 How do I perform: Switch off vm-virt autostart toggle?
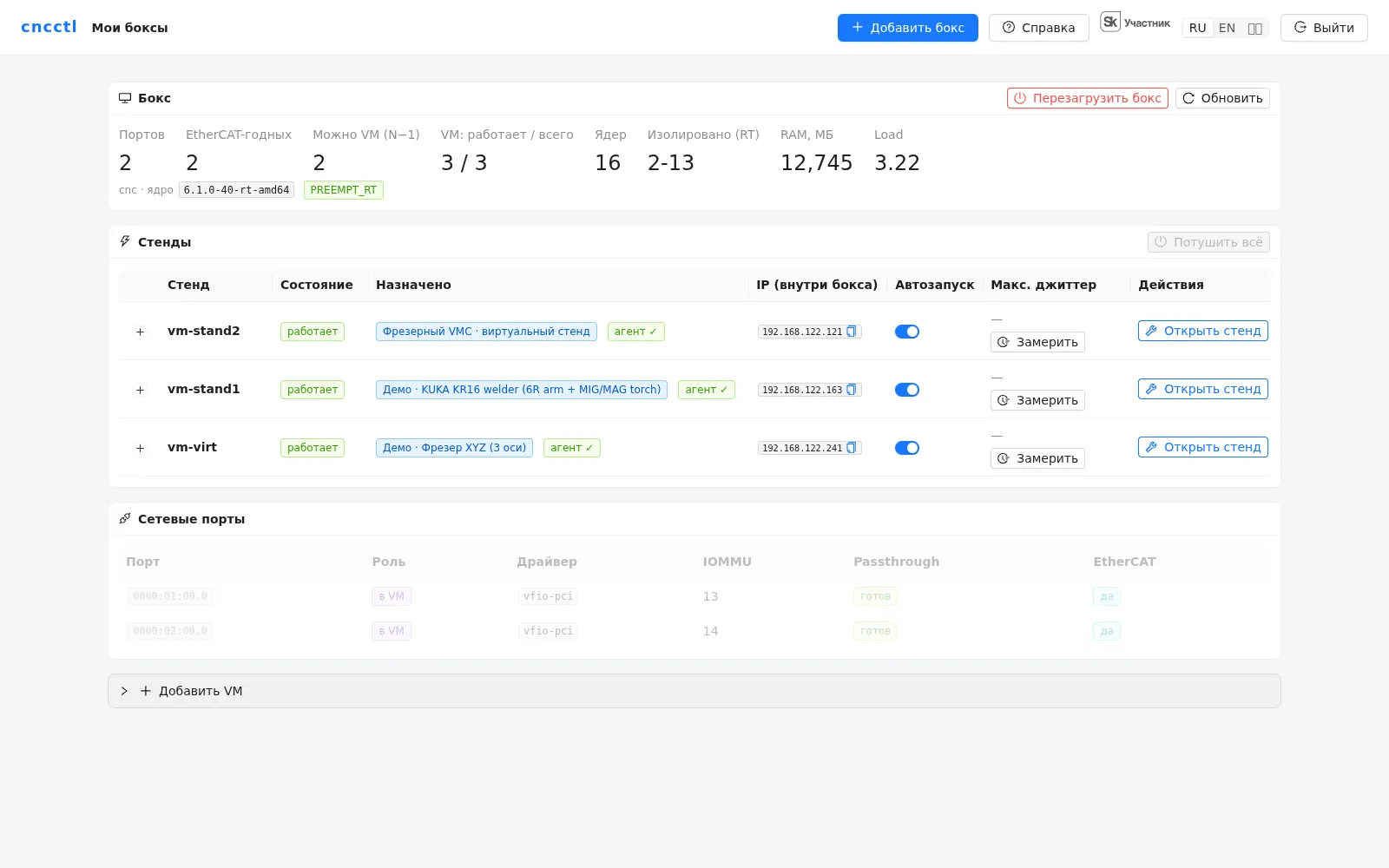point(907,448)
